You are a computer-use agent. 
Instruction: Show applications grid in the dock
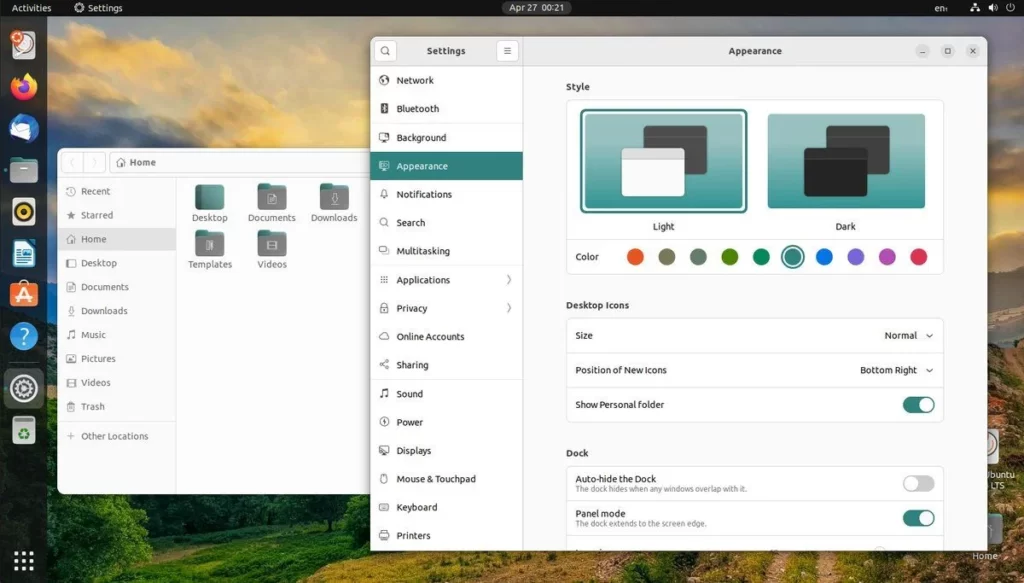[x=24, y=560]
